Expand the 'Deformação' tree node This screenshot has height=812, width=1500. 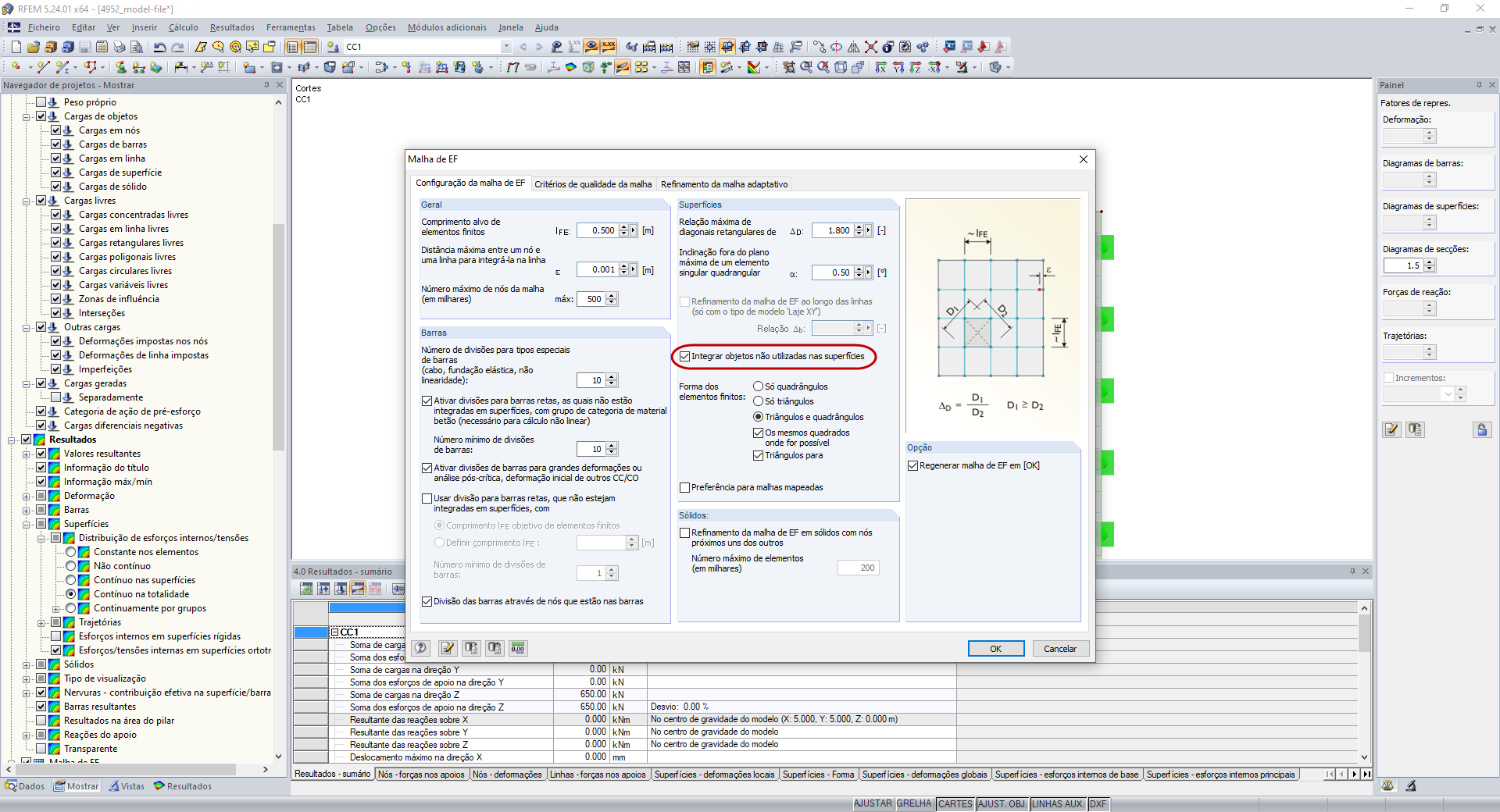click(26, 496)
